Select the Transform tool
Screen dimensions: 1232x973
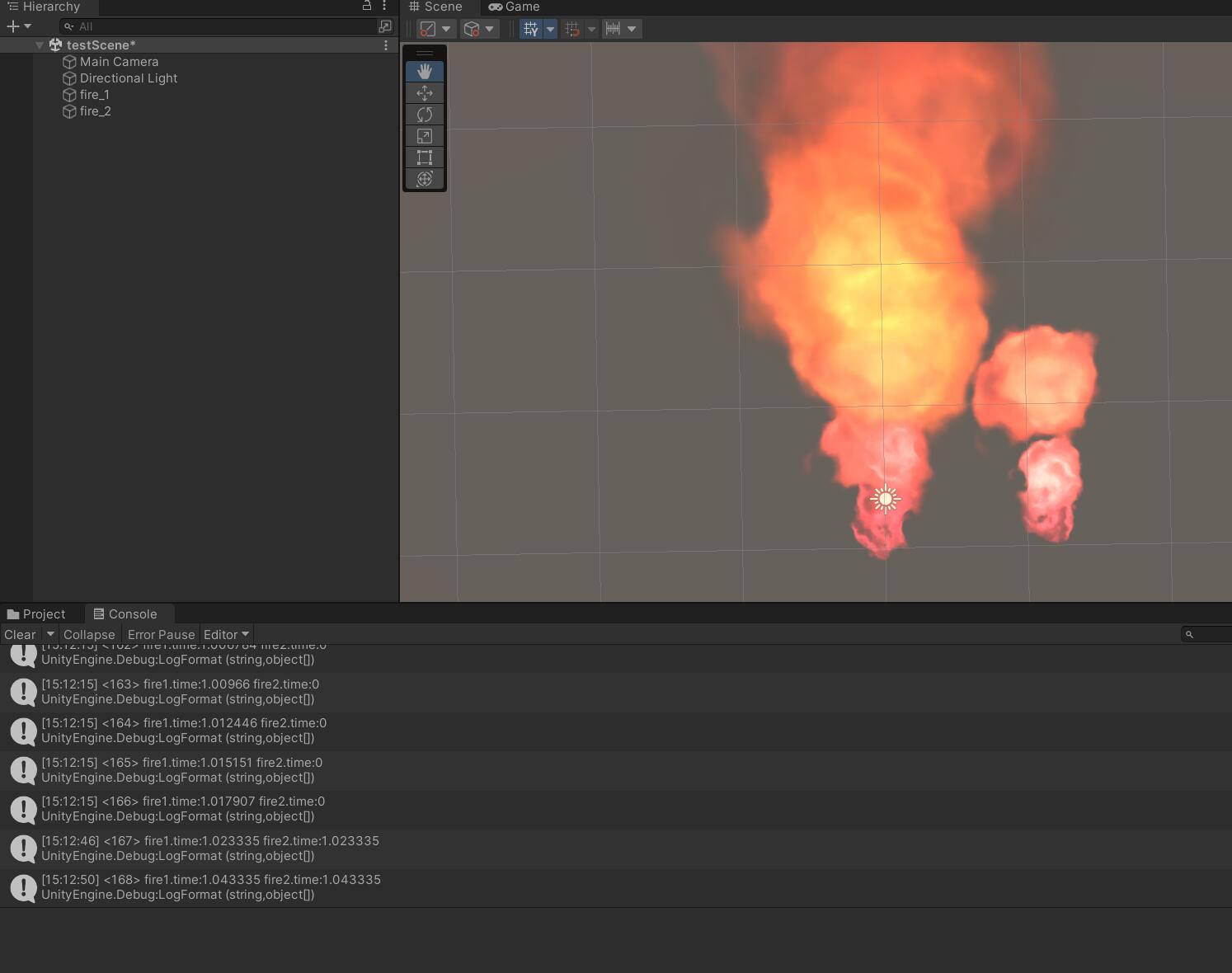click(425, 179)
